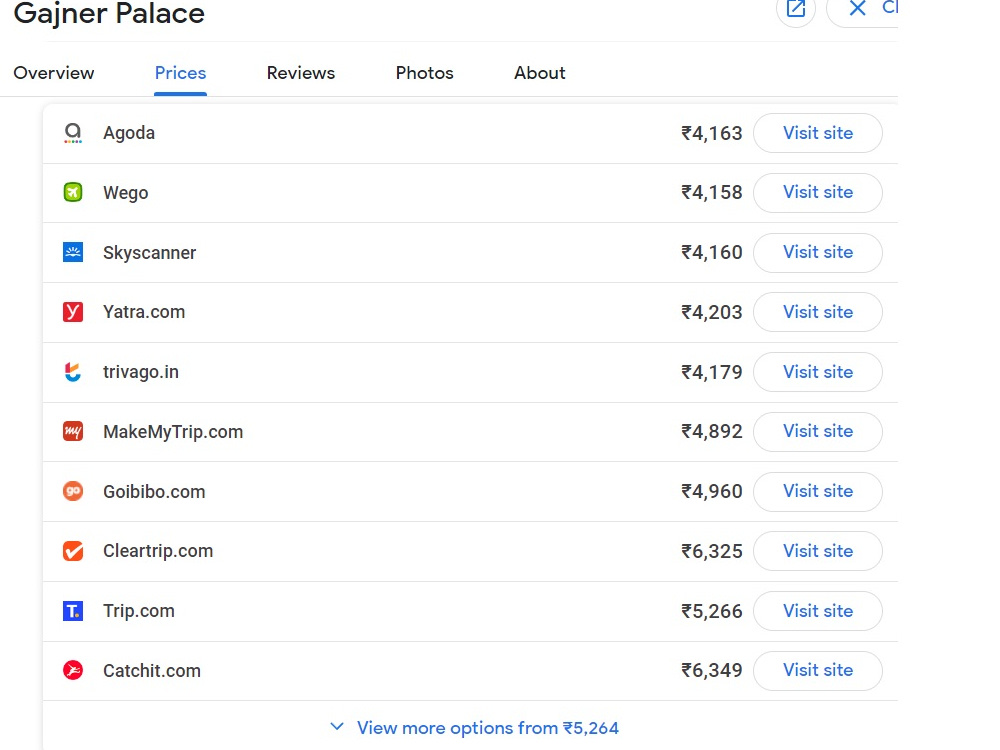The width and height of the screenshot is (1000, 750).
Task: Click the red Catchit.com logo icon
Action: (x=73, y=670)
